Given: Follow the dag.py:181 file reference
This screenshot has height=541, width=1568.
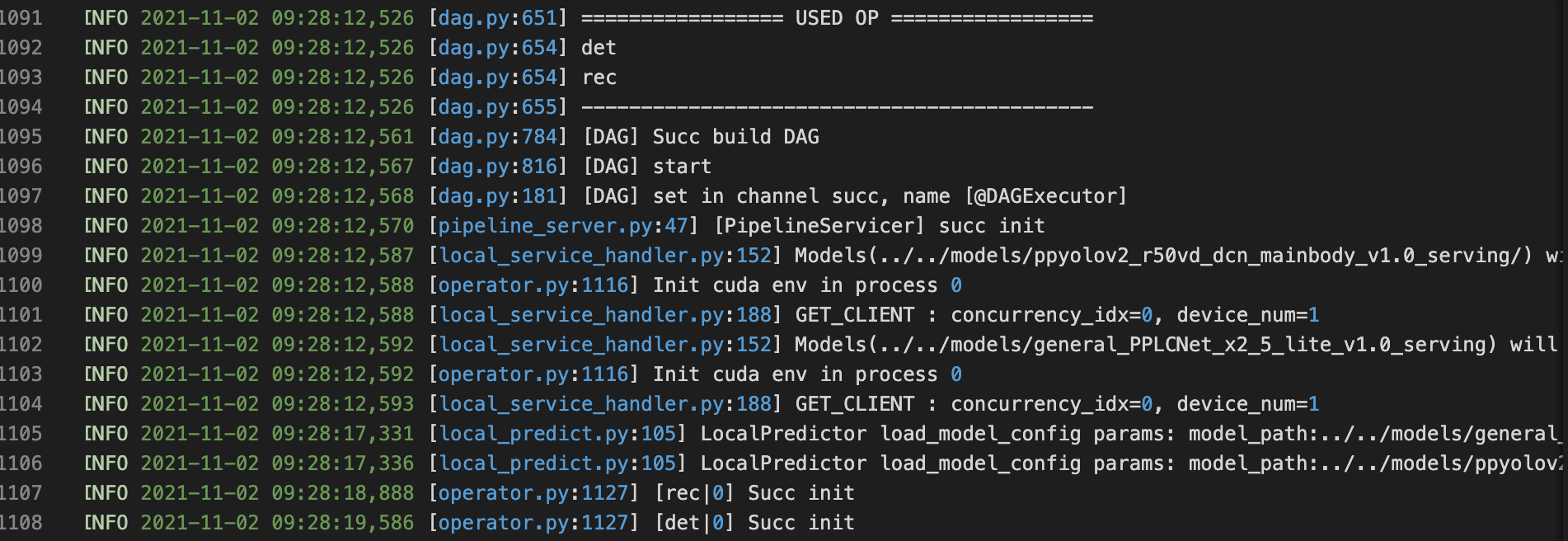Looking at the screenshot, I should tap(498, 196).
